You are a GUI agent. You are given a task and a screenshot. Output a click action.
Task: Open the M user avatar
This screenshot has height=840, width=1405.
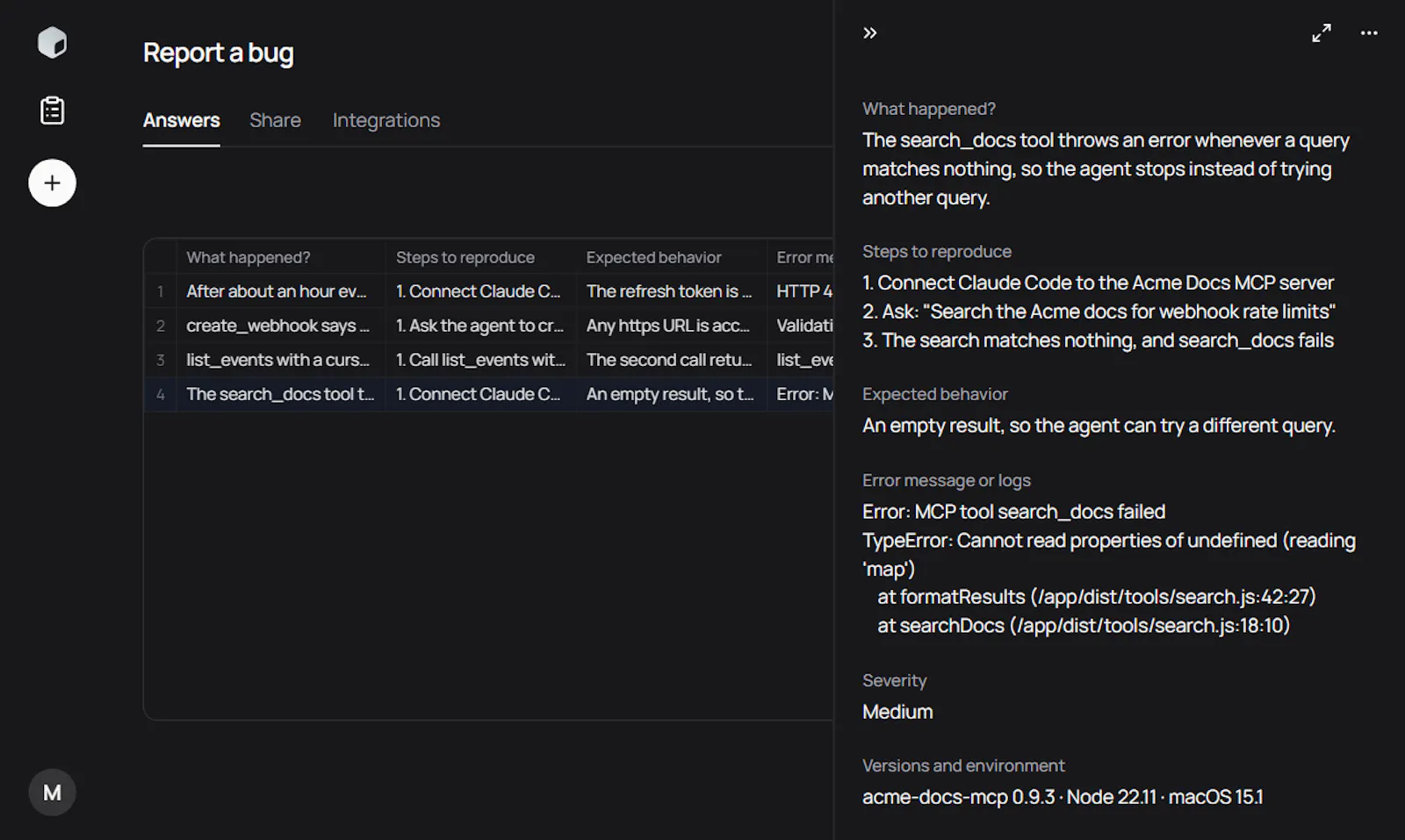(x=52, y=793)
